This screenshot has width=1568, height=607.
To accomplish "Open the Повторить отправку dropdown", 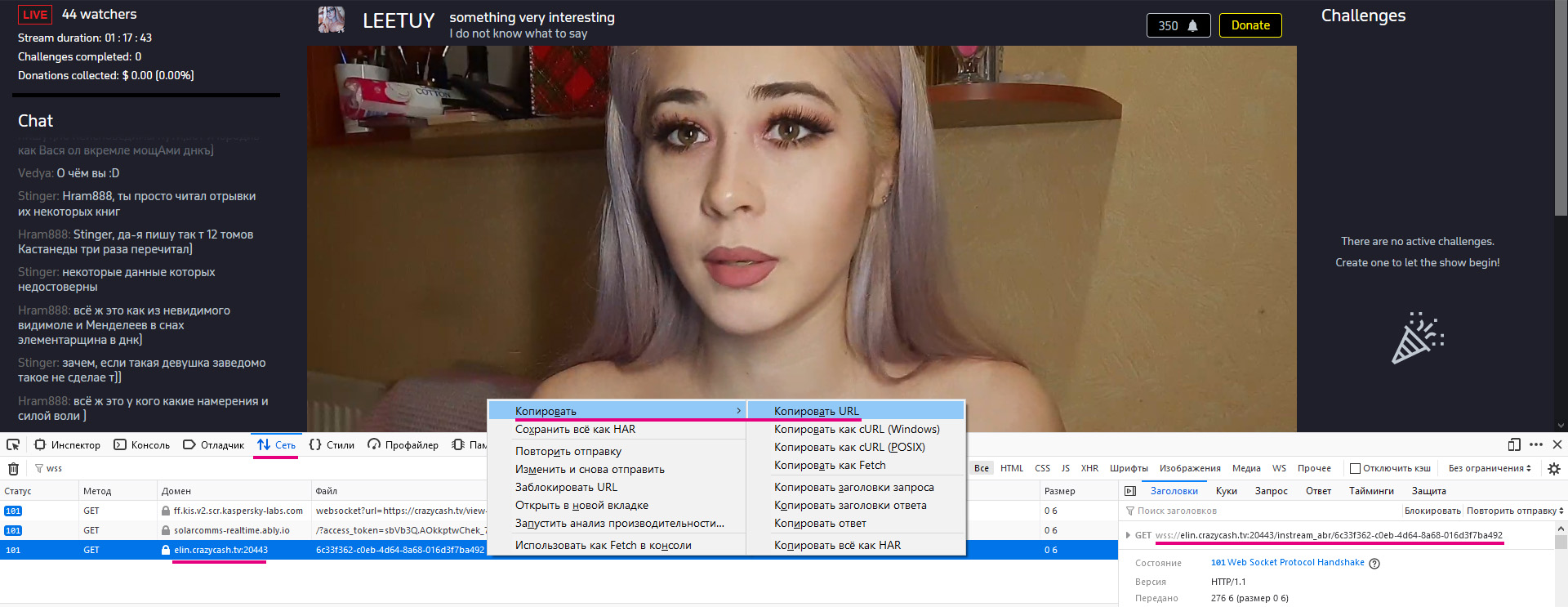I will click(1515, 511).
